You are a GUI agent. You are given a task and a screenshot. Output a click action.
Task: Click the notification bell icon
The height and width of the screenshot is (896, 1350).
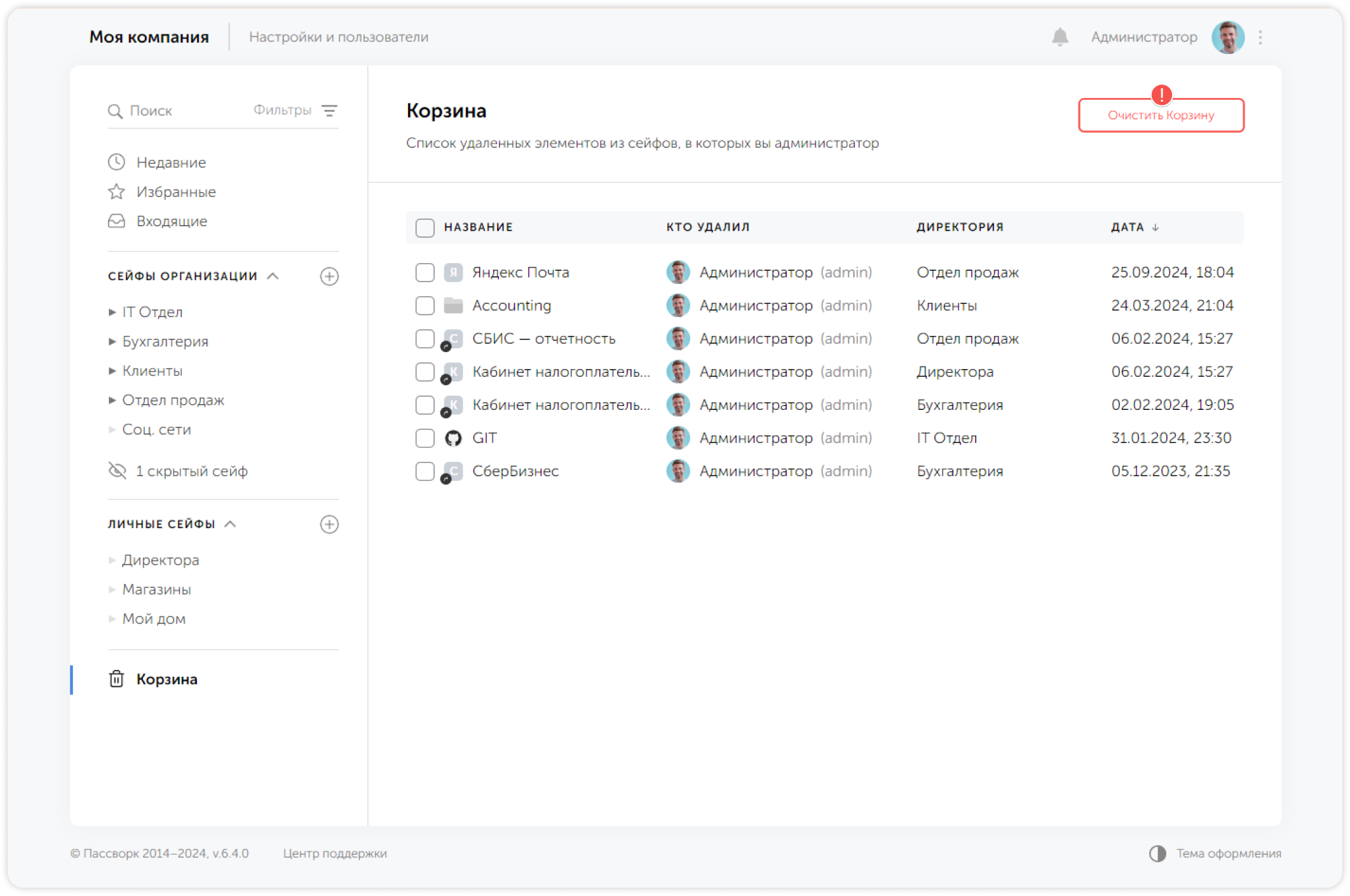click(1060, 37)
